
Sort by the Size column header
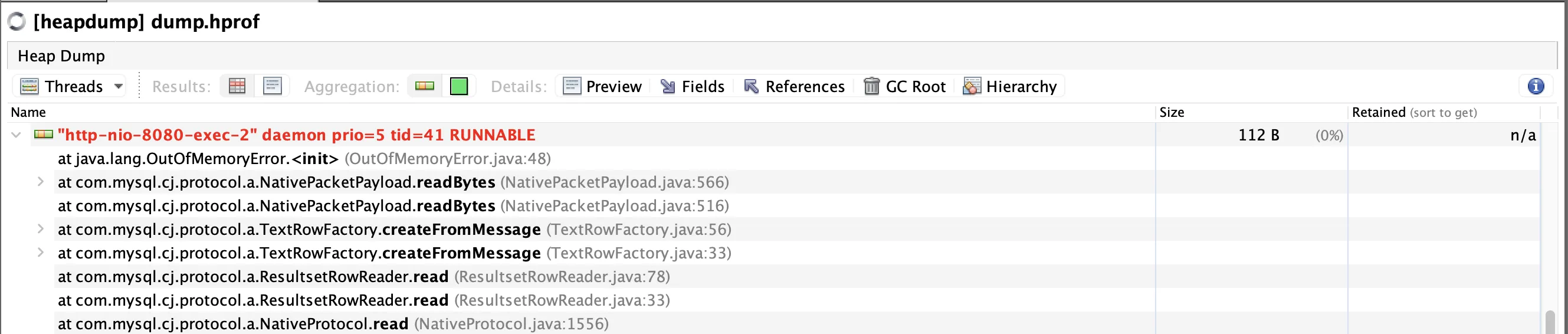(1172, 113)
